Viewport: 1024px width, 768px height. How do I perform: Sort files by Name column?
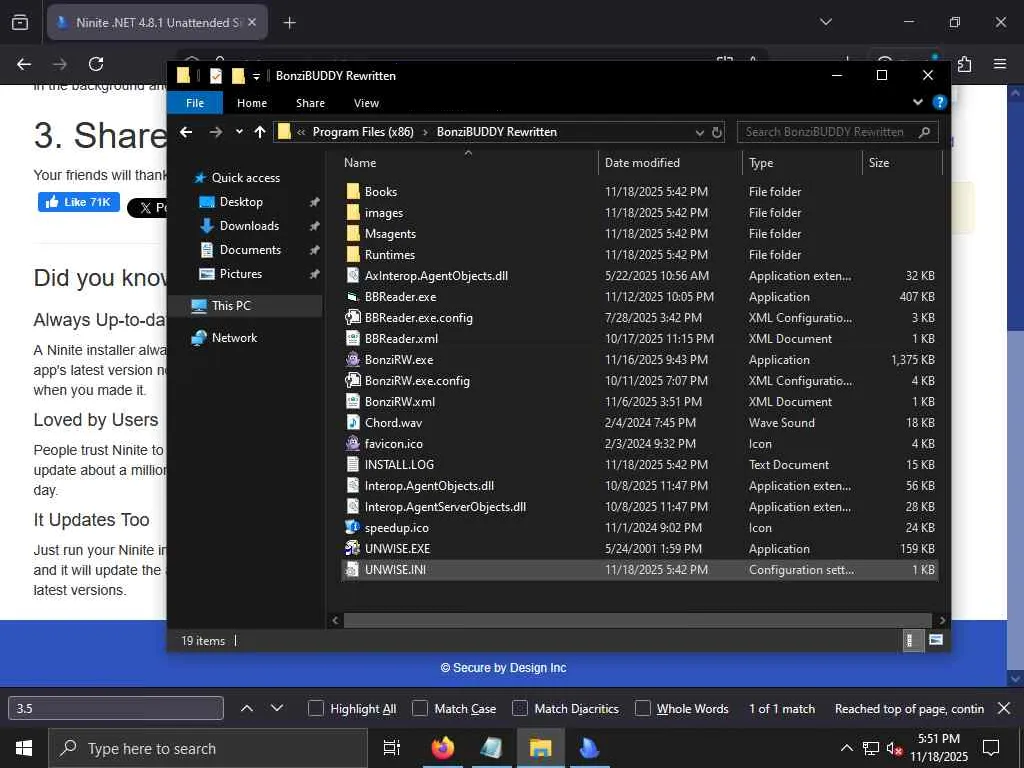tap(468, 163)
